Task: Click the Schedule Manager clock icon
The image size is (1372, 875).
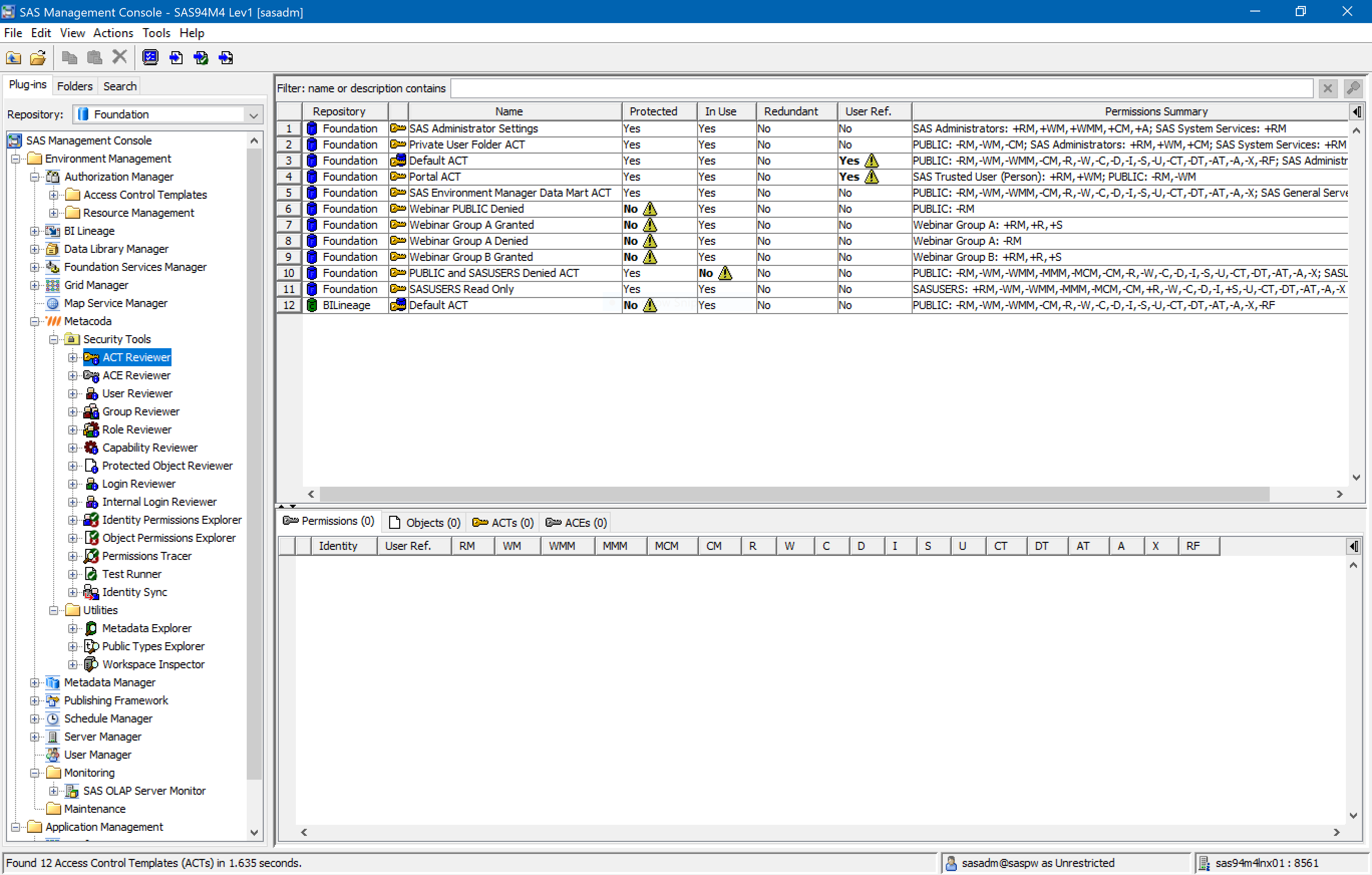Action: click(53, 718)
